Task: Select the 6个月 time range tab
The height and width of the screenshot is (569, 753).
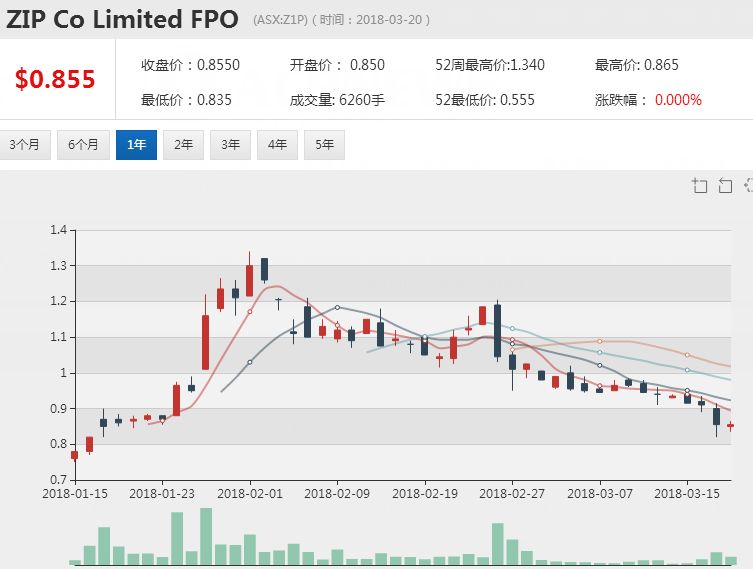Action: (83, 145)
